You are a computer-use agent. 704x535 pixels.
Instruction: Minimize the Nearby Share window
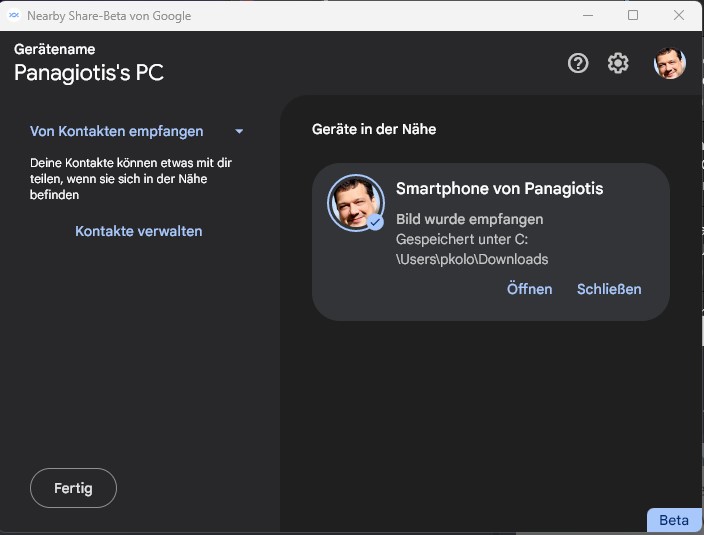coord(588,15)
